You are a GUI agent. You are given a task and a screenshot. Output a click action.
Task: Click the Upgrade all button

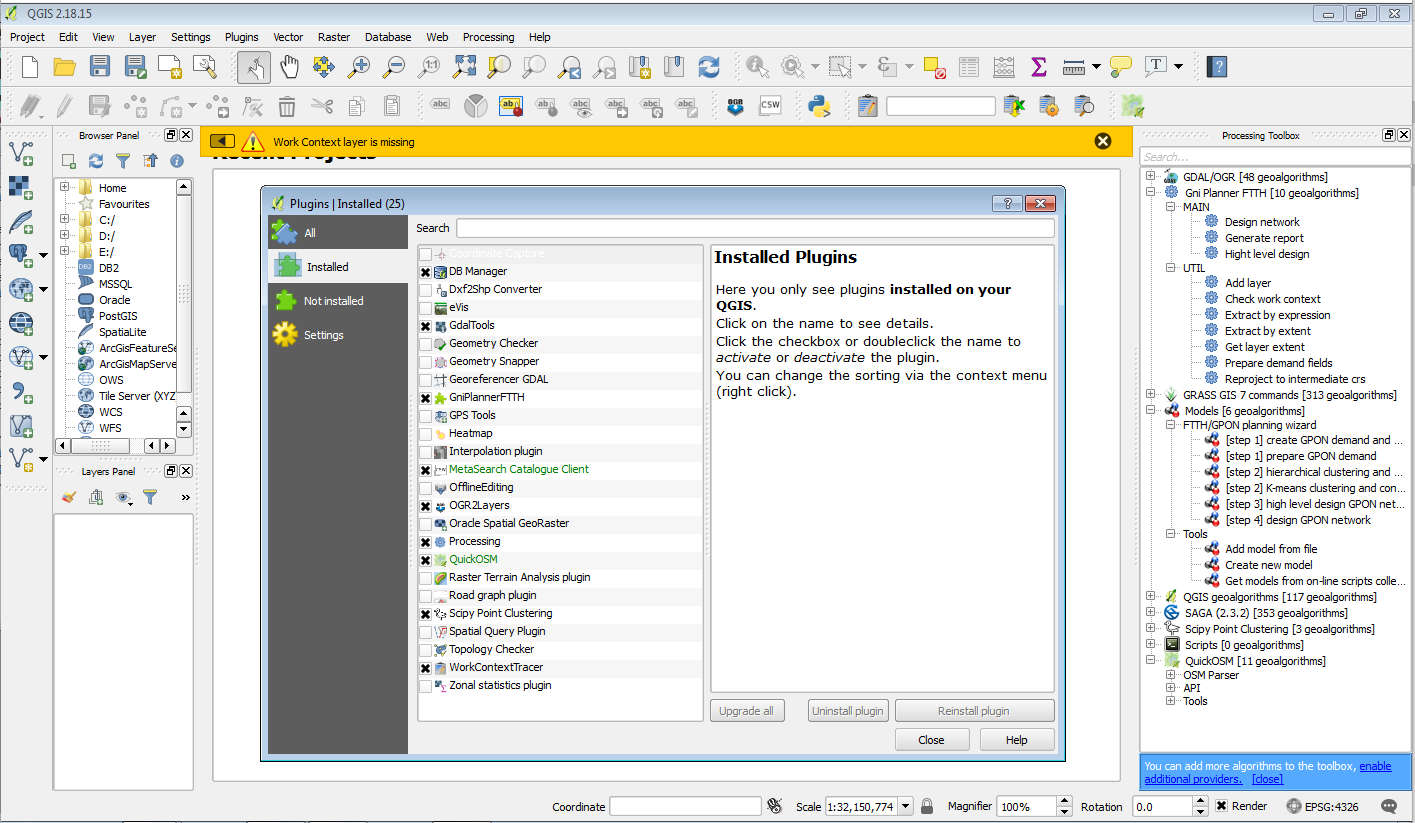[x=746, y=711]
